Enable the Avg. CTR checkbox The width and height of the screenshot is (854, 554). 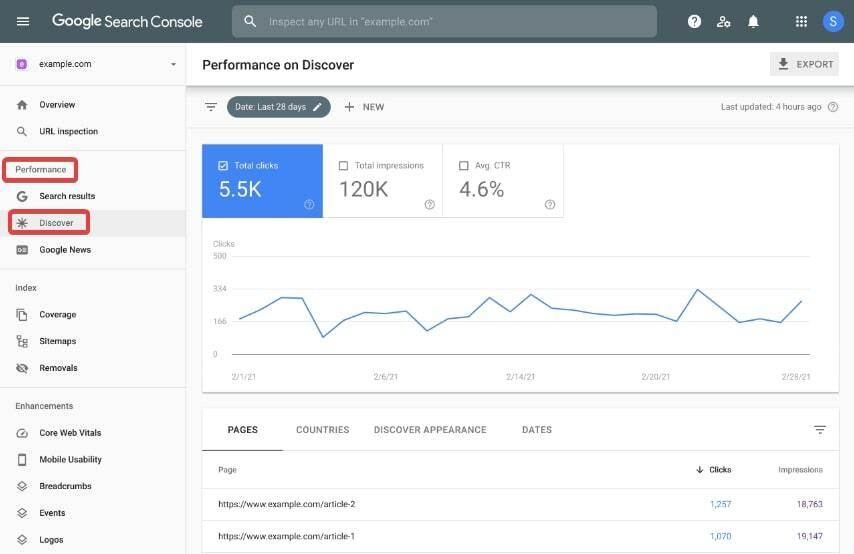pos(463,166)
